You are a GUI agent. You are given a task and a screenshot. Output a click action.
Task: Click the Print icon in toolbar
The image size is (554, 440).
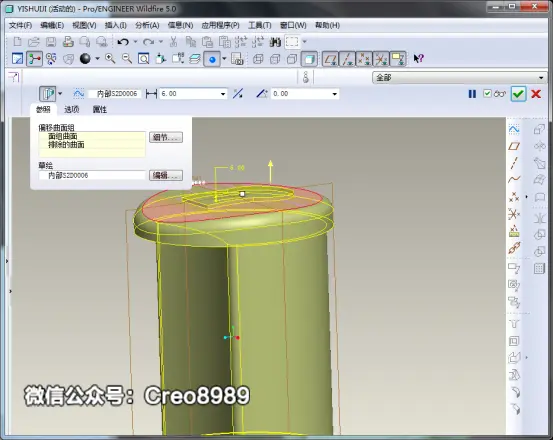point(68,42)
